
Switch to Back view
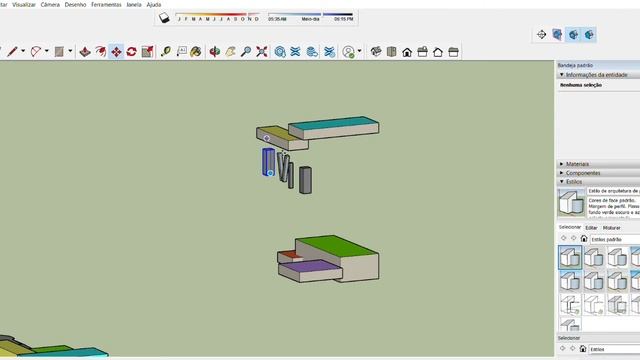(438, 52)
